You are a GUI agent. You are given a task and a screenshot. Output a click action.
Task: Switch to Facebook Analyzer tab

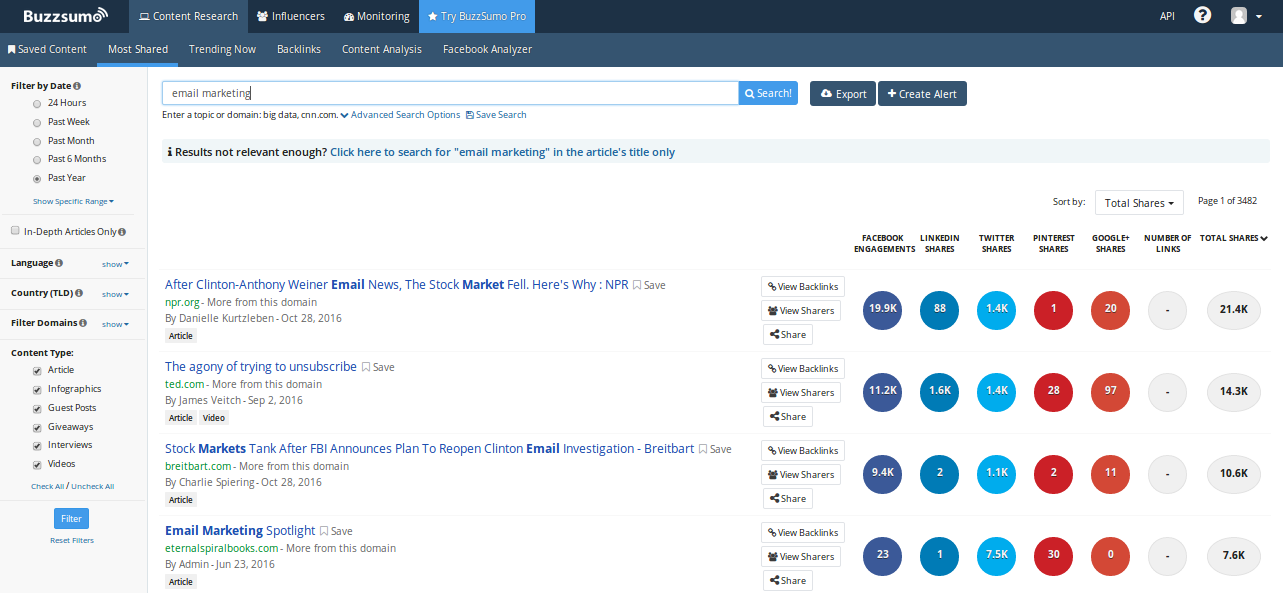click(x=487, y=49)
